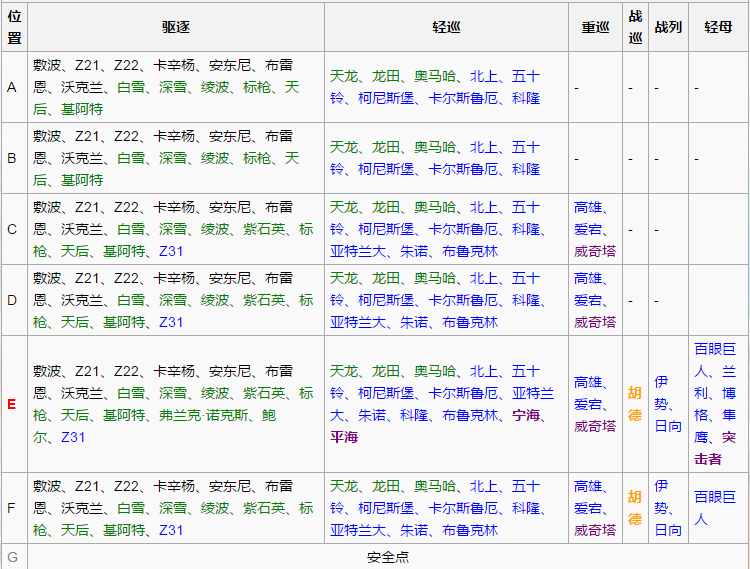The width and height of the screenshot is (750, 569).
Task: Click the orange 胡德 link in row E
Action: click(634, 403)
